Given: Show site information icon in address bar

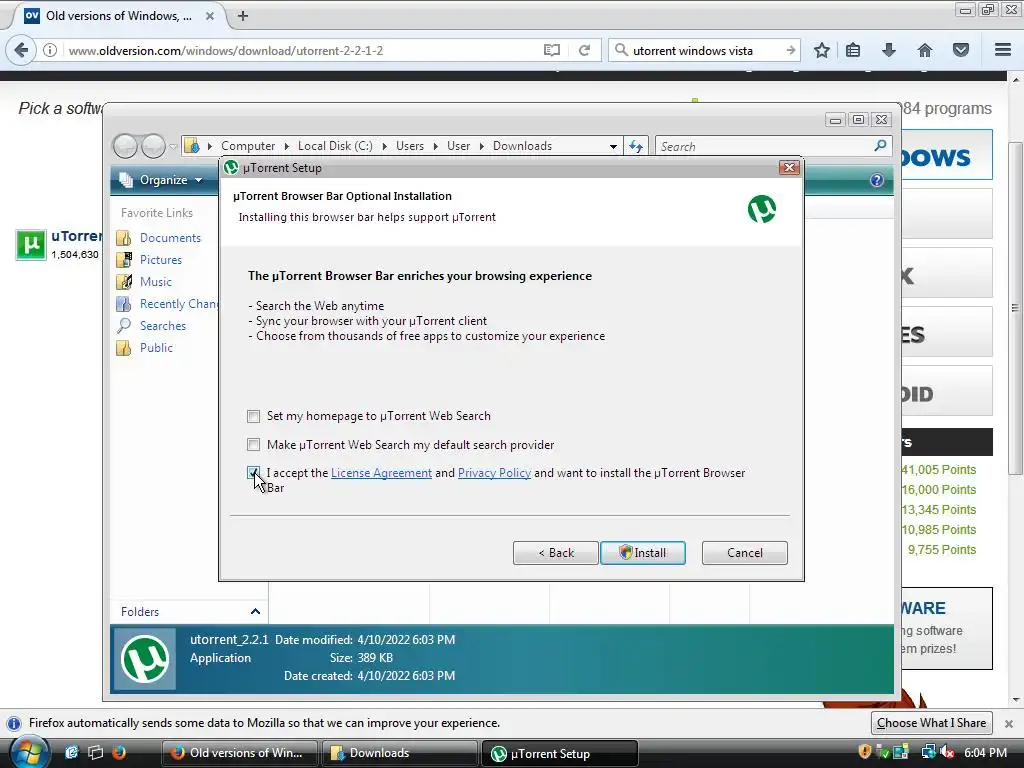Looking at the screenshot, I should [x=50, y=50].
